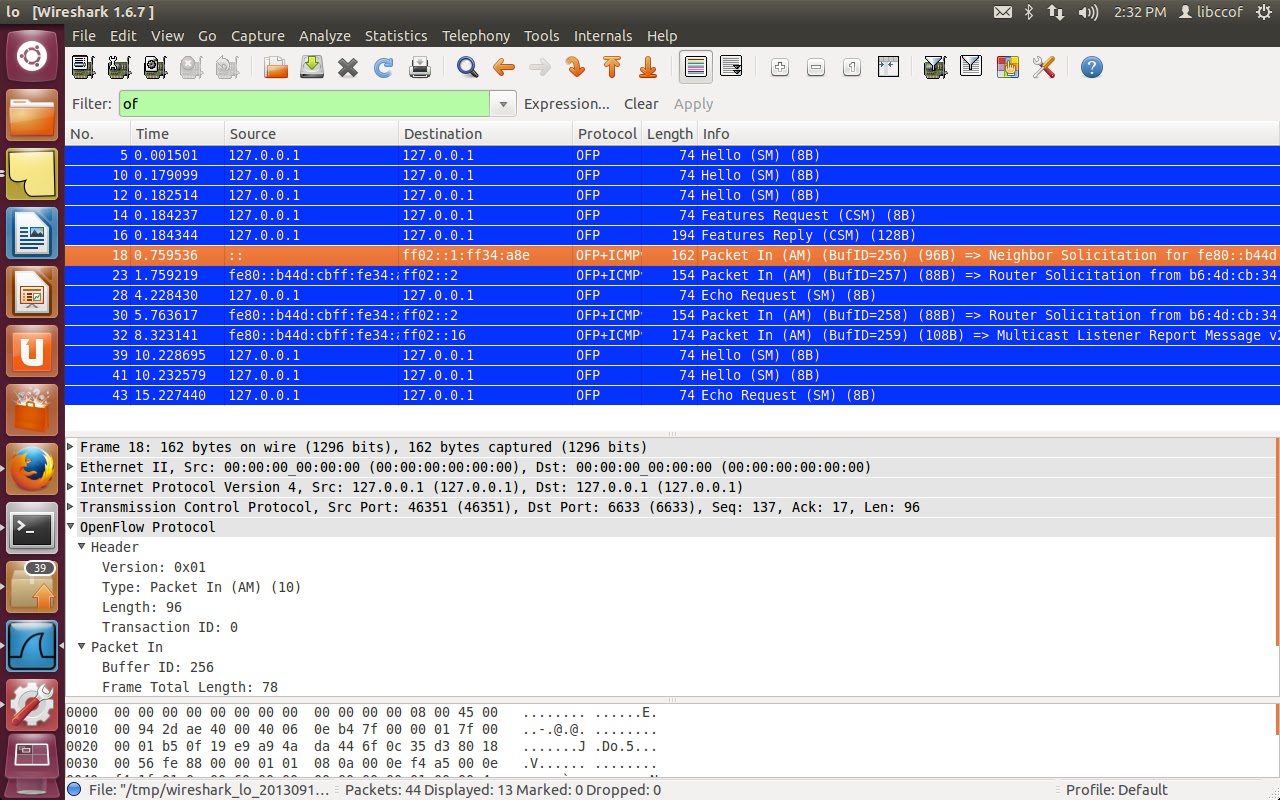1280x800 pixels.
Task: Edit capture filters icon
Action: (935, 67)
